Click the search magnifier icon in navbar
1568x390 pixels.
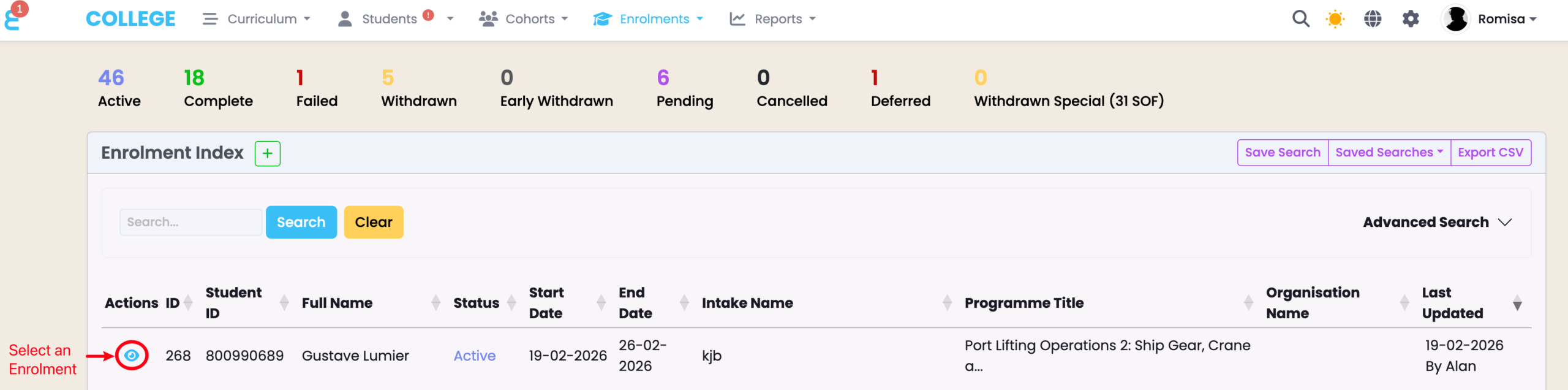(1300, 19)
